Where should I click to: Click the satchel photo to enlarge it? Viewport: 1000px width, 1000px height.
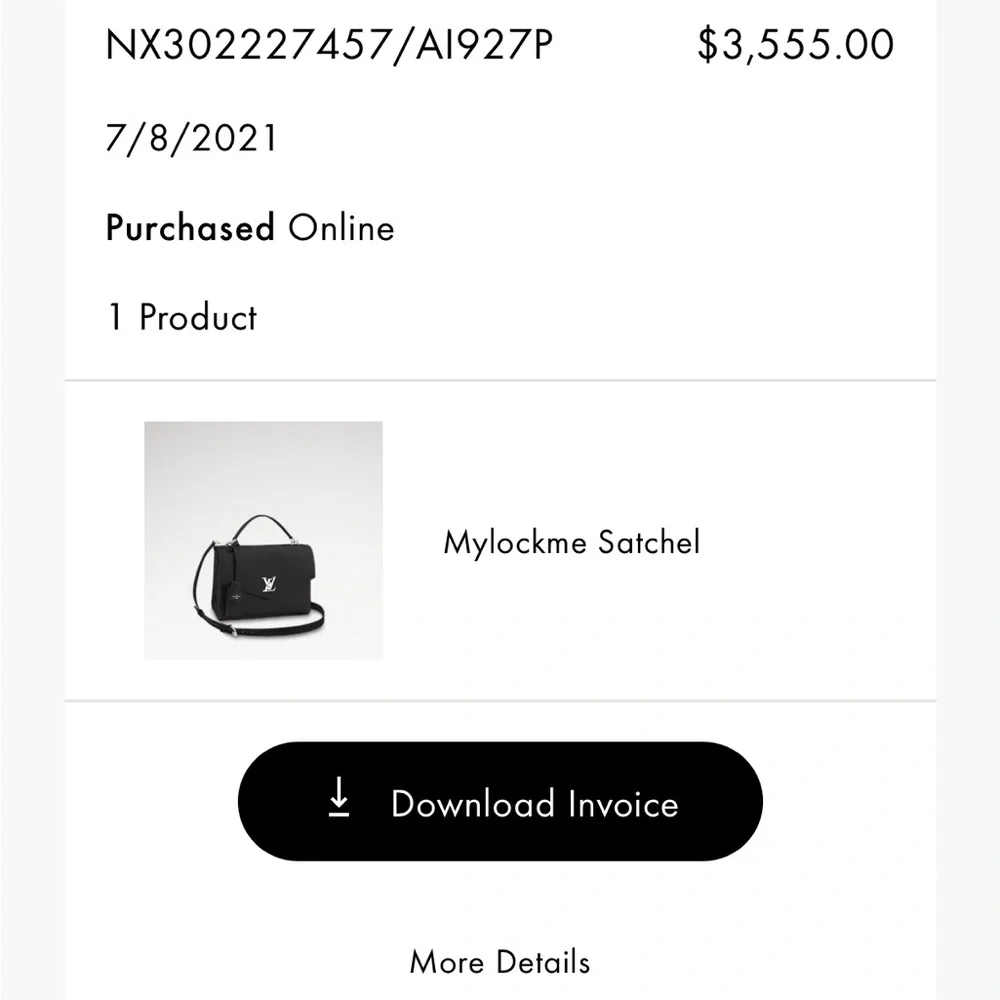(x=263, y=541)
